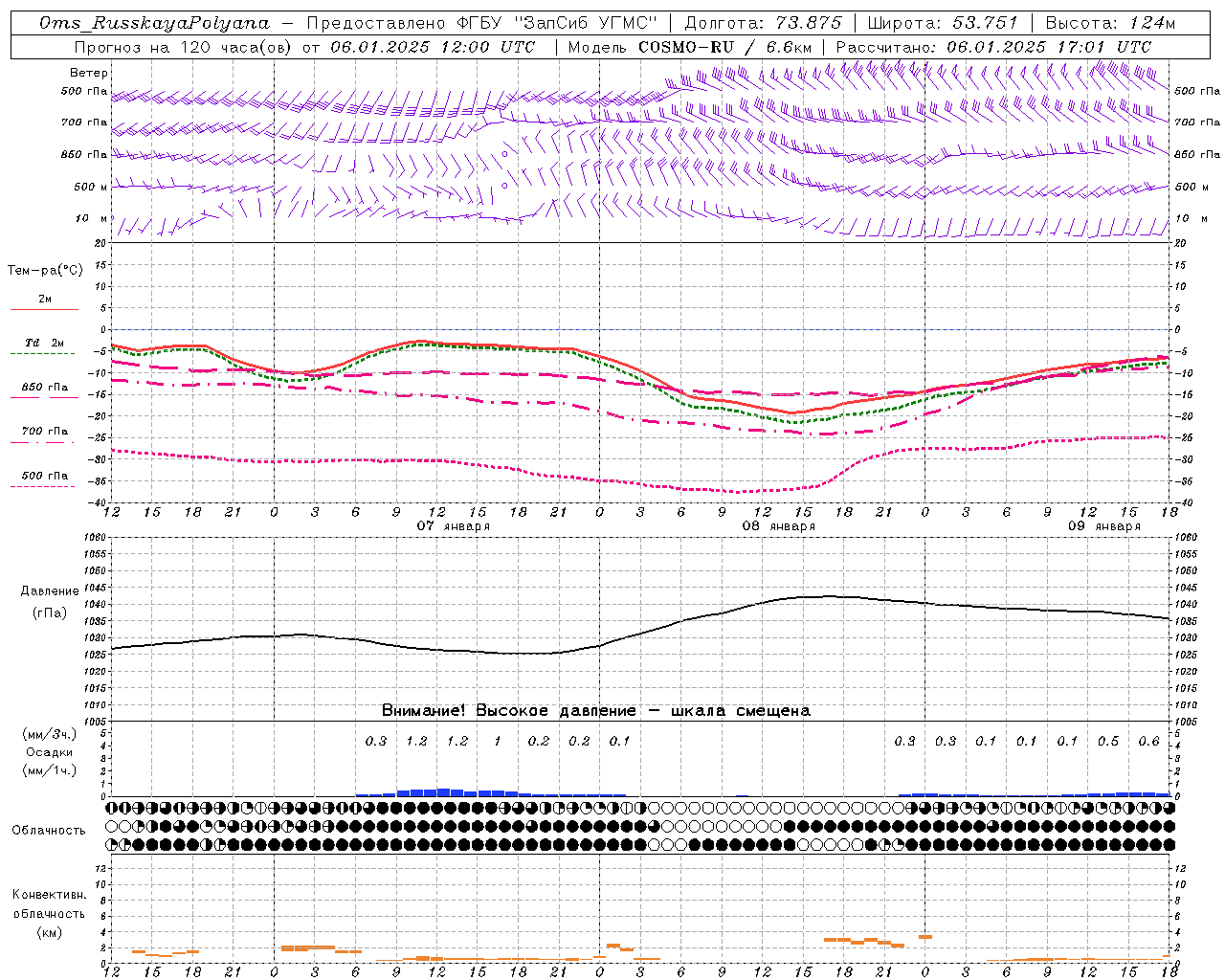
Task: Click the forecast start text 06.01.2025 12:00 UTC
Action: pyautogui.click(x=433, y=47)
